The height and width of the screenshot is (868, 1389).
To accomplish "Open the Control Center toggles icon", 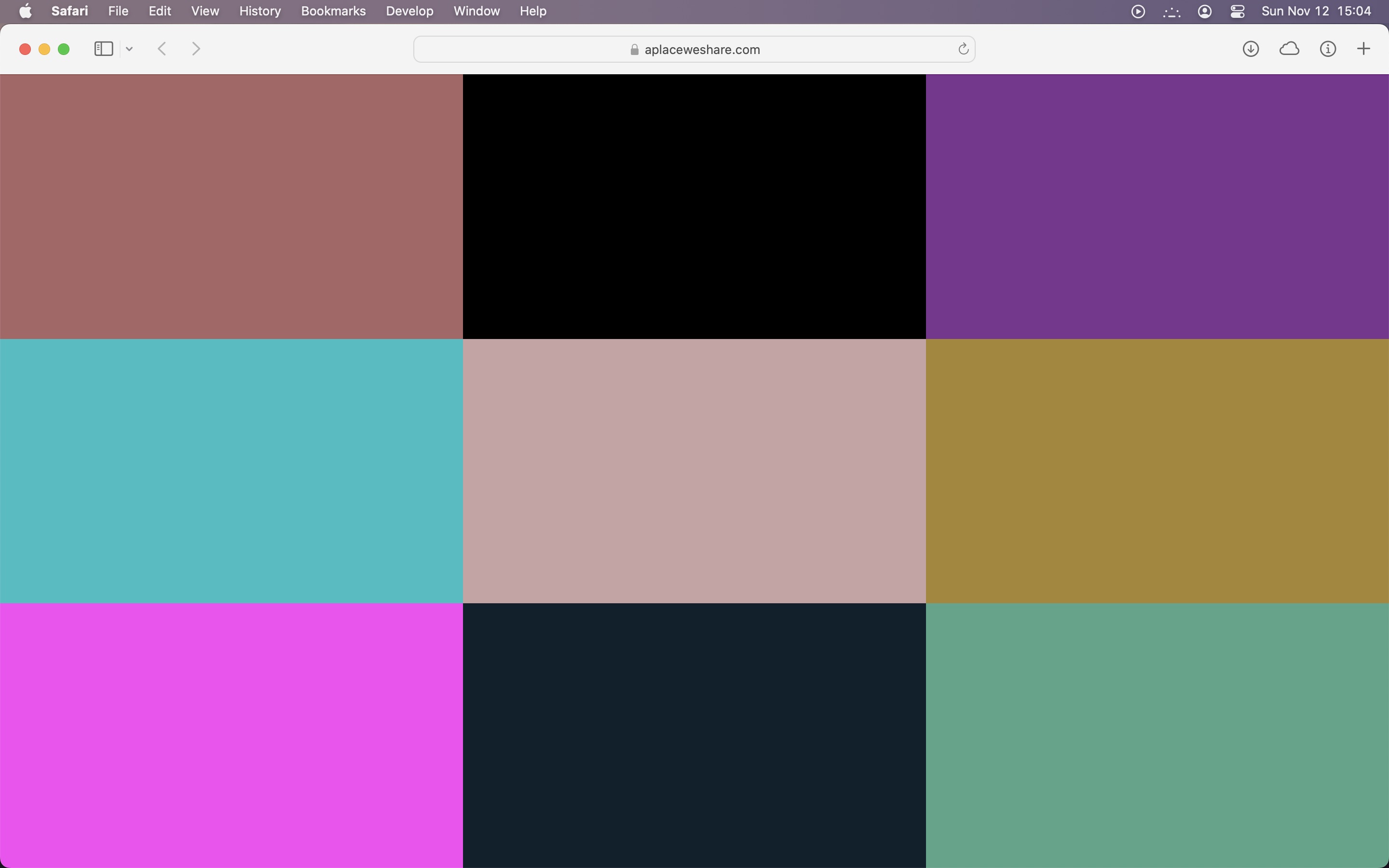I will pyautogui.click(x=1238, y=11).
